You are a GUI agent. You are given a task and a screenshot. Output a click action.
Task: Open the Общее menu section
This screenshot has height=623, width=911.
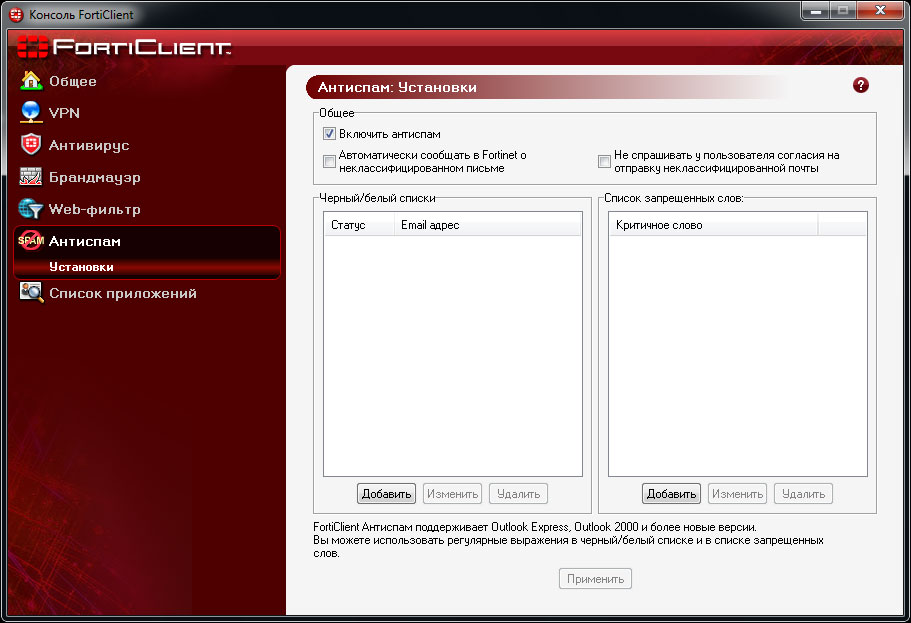73,81
